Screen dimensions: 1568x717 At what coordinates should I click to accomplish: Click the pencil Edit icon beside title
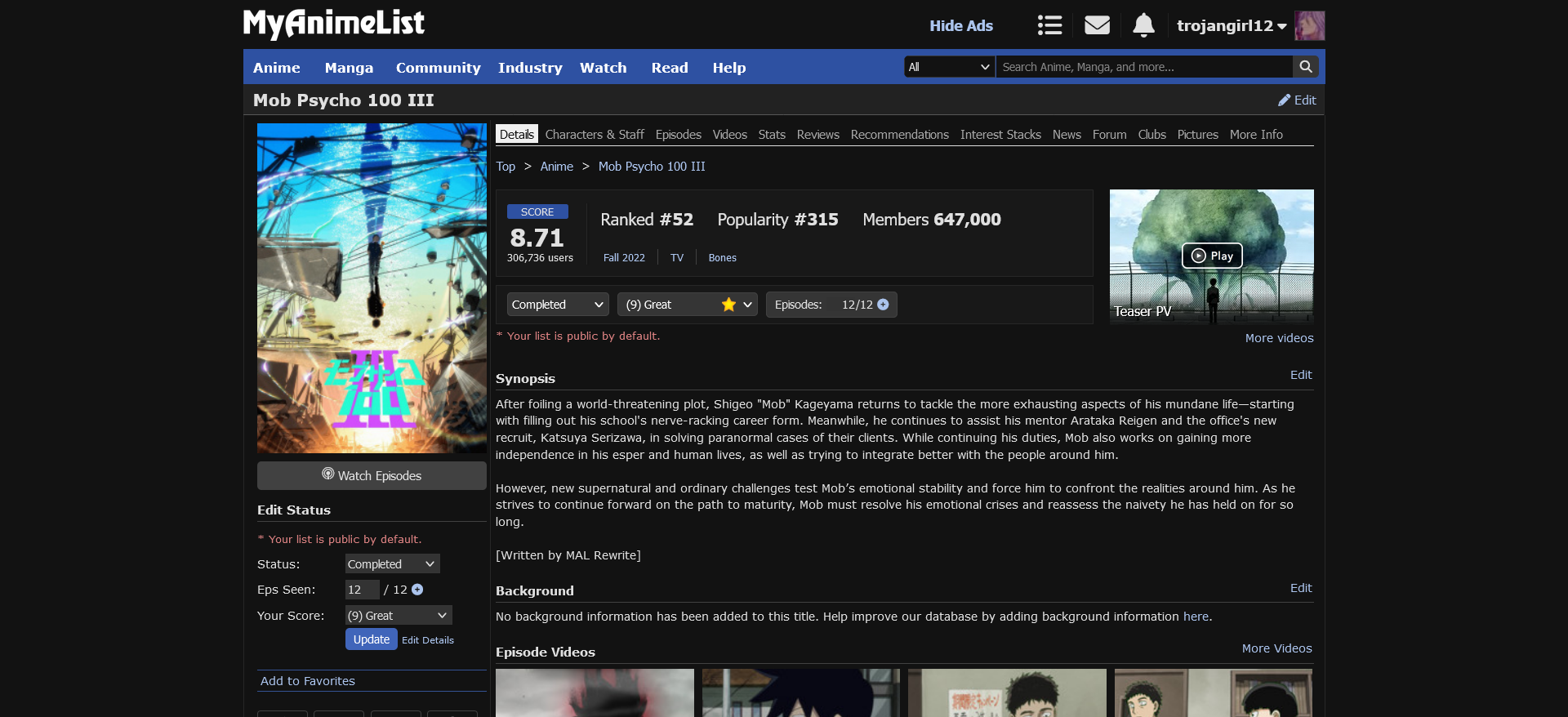tap(1297, 100)
